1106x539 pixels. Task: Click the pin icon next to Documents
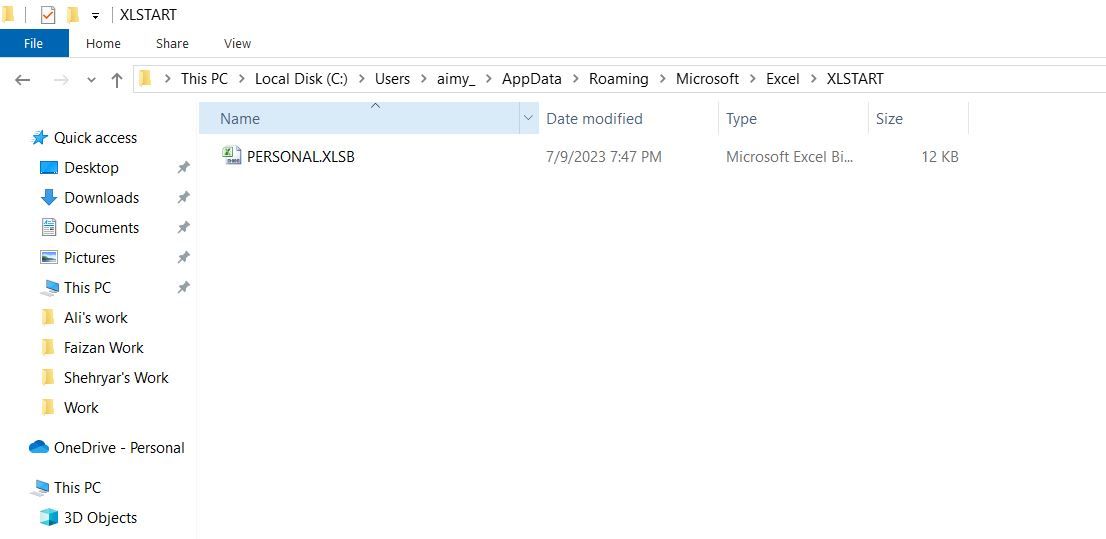click(x=183, y=227)
